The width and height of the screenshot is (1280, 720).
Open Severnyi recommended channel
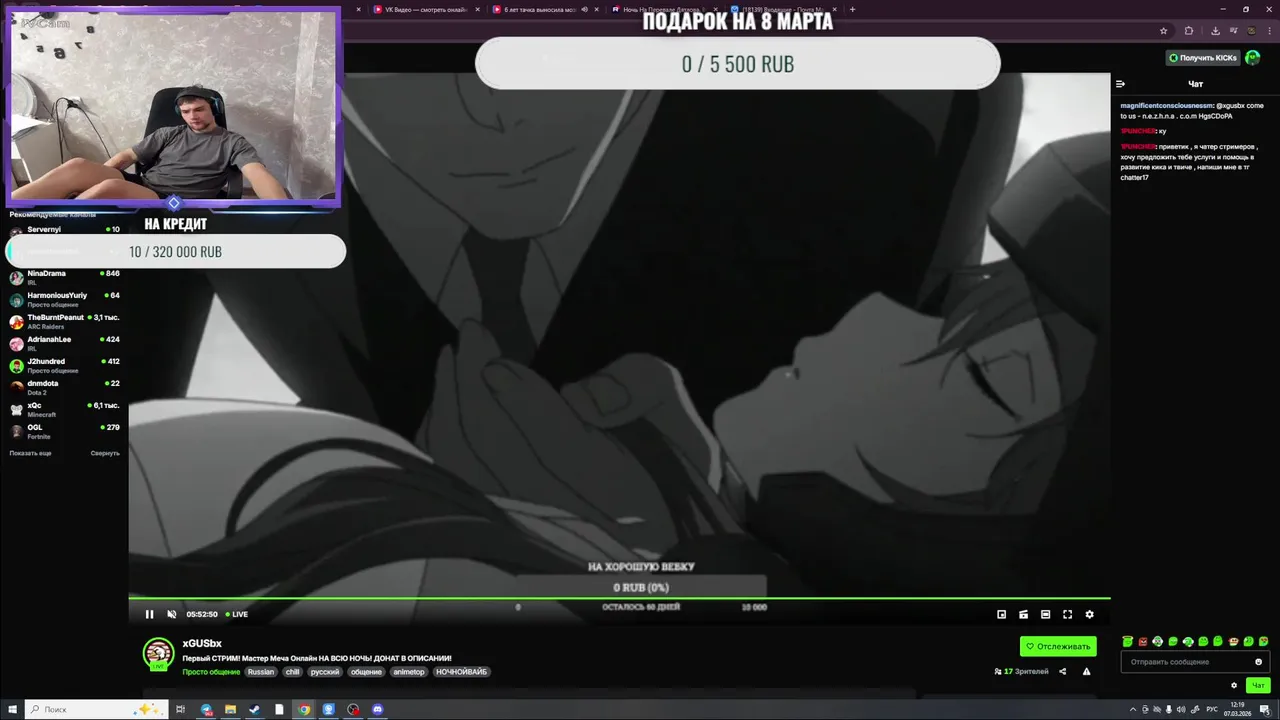[64, 230]
